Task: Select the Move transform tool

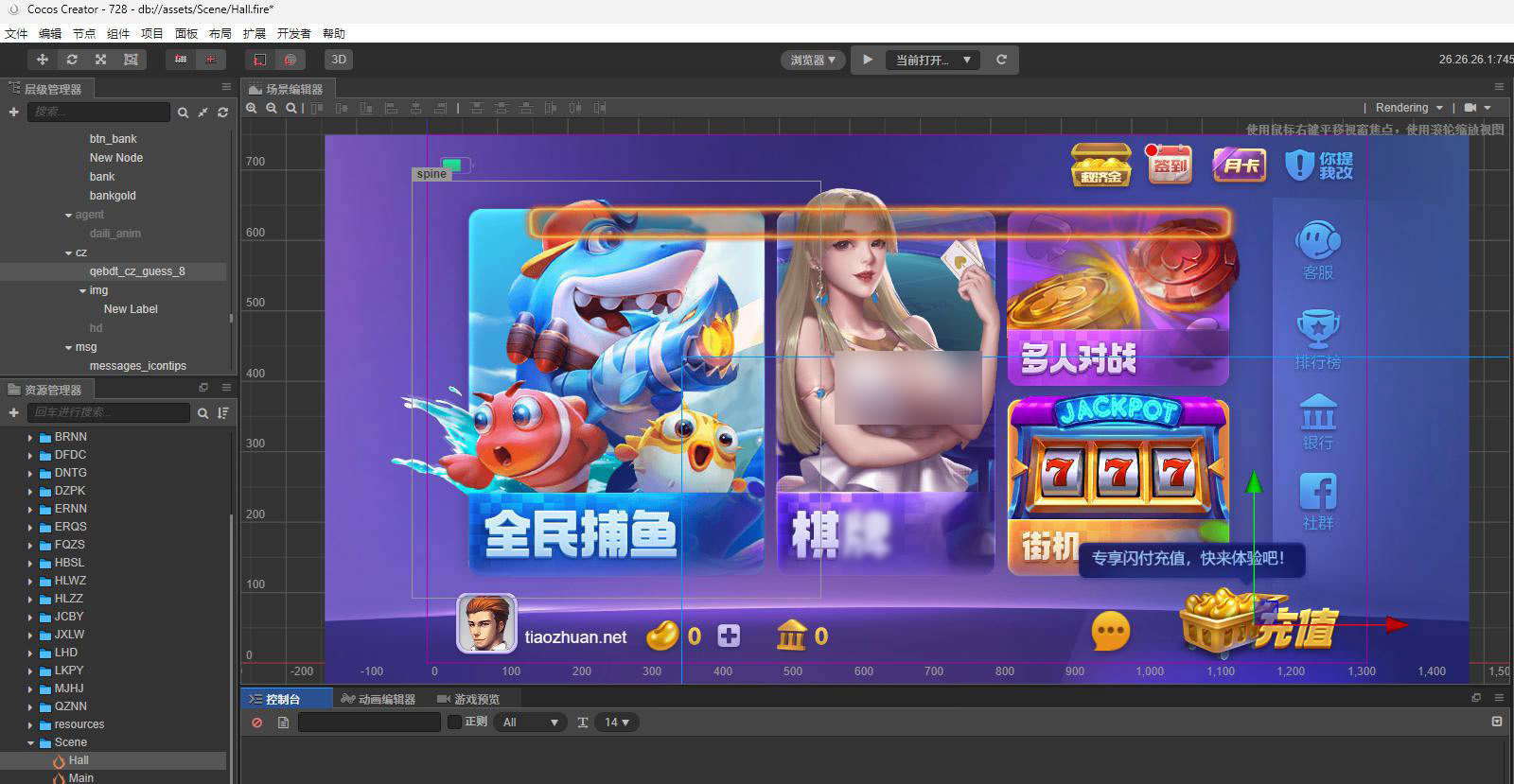Action: coord(42,60)
